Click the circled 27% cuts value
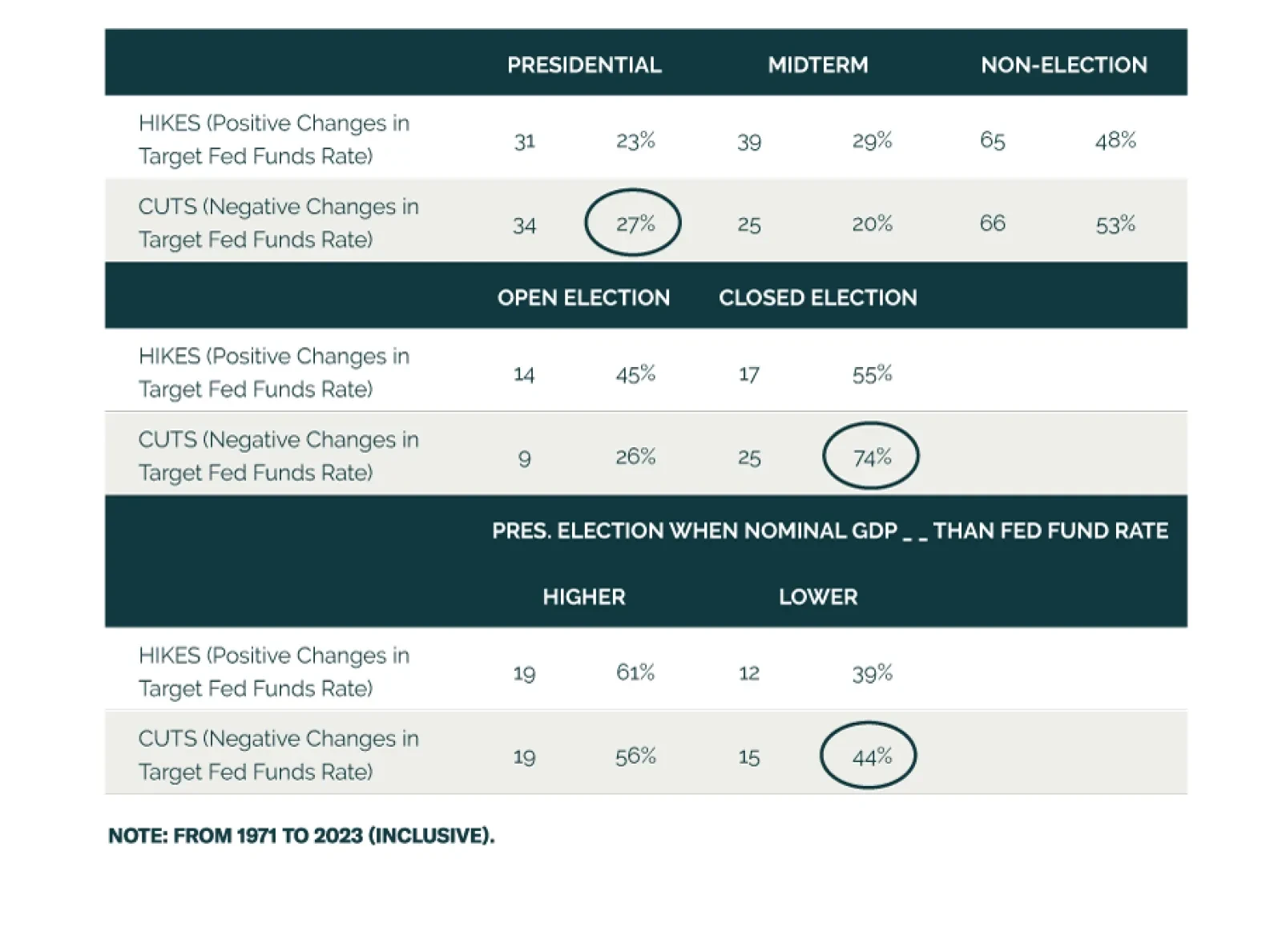1282x952 pixels. tap(635, 224)
